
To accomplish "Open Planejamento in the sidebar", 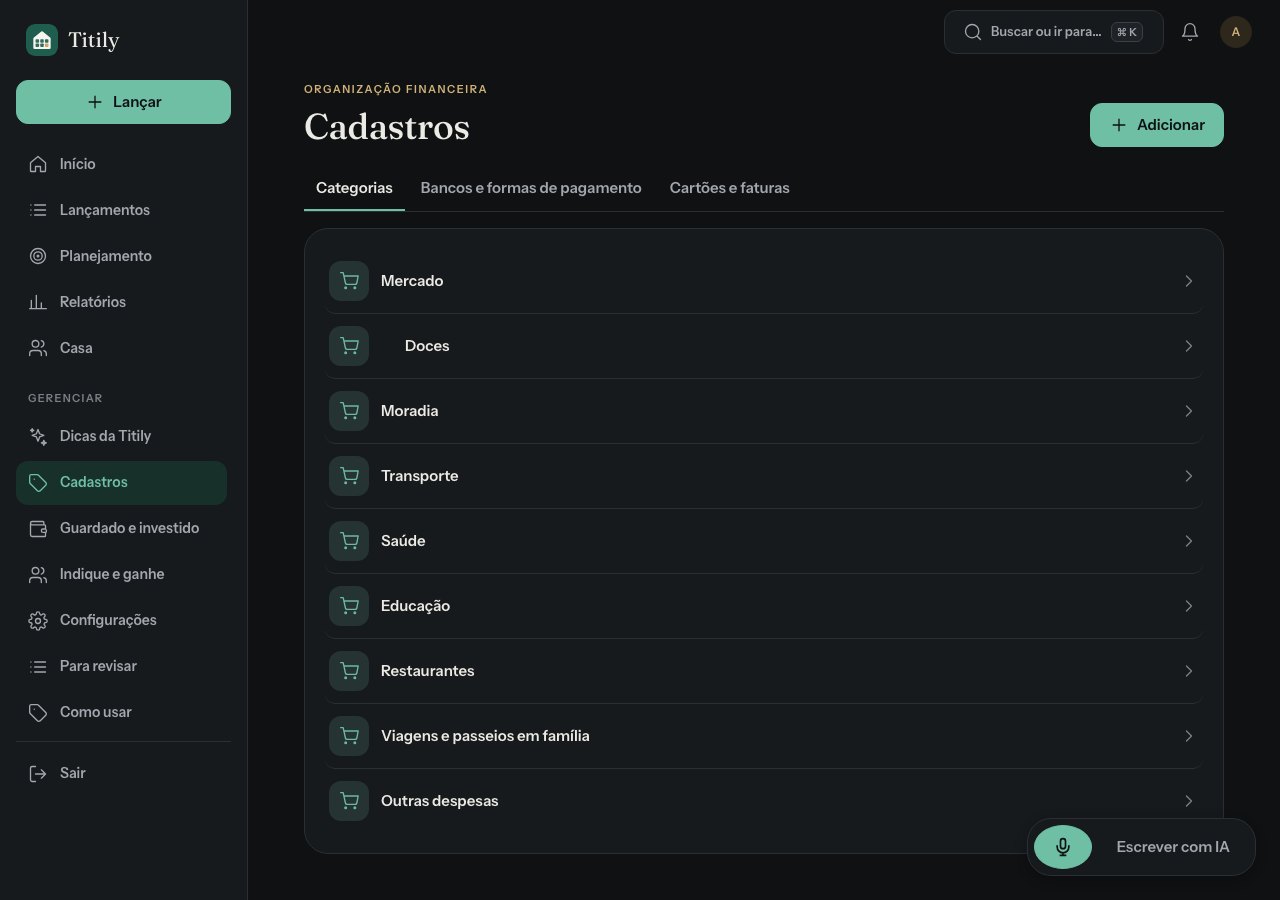I will [121, 256].
